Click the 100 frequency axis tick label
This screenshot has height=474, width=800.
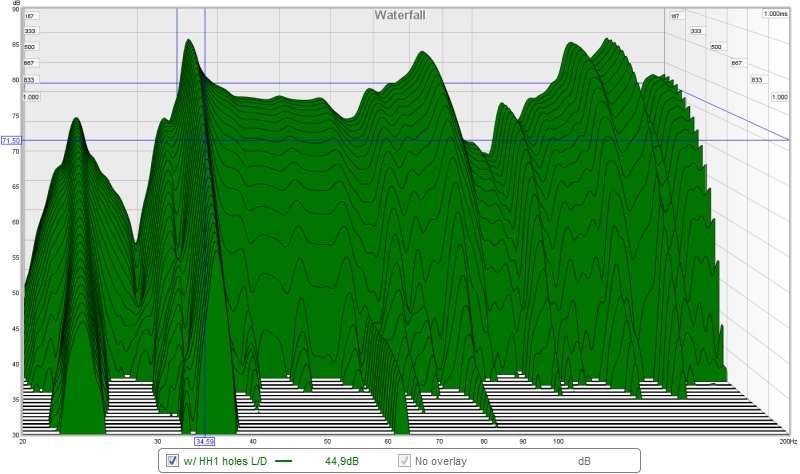558,441
